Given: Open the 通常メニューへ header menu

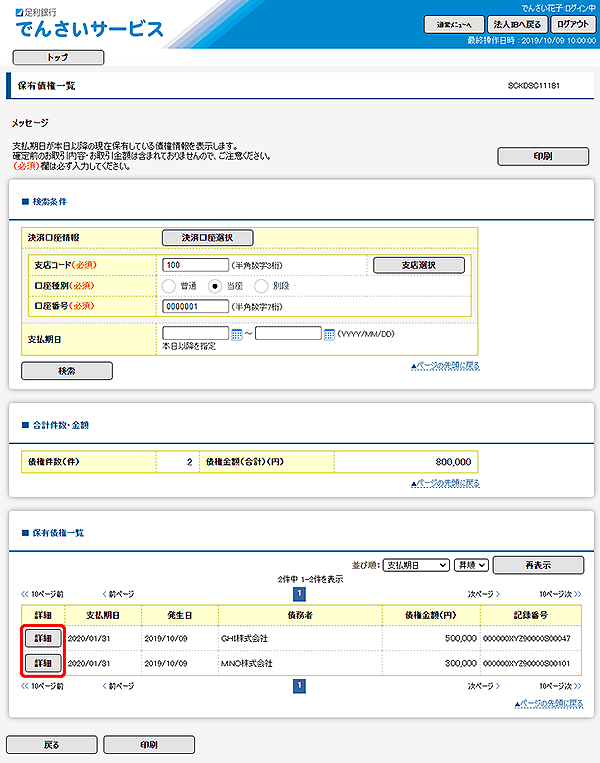Looking at the screenshot, I should [x=454, y=24].
